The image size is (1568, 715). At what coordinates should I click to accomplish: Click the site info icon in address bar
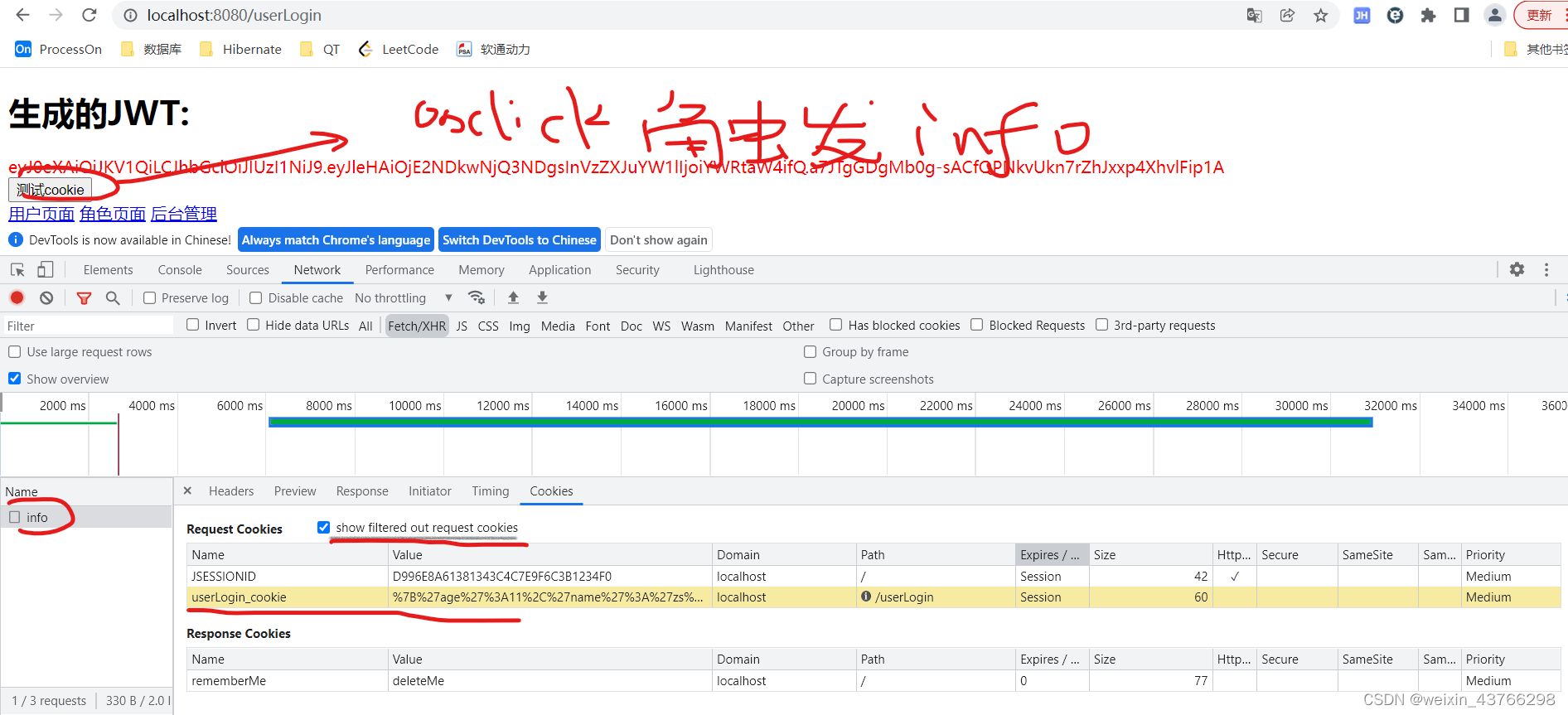[129, 15]
